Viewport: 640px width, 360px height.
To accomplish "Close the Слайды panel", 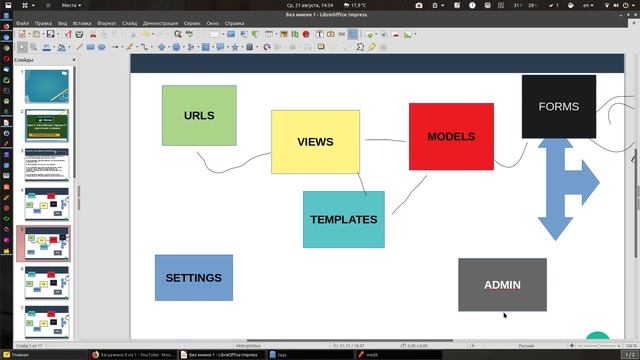I will tap(74, 60).
